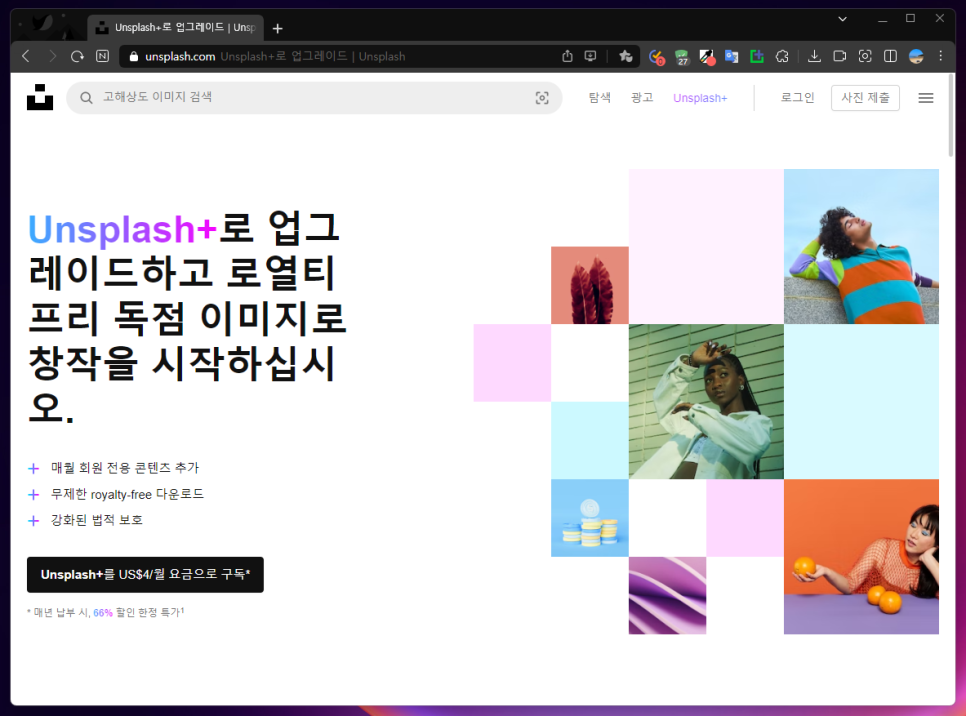Open the browser three-dot menu
Screen dimensions: 966x716
coord(940,56)
